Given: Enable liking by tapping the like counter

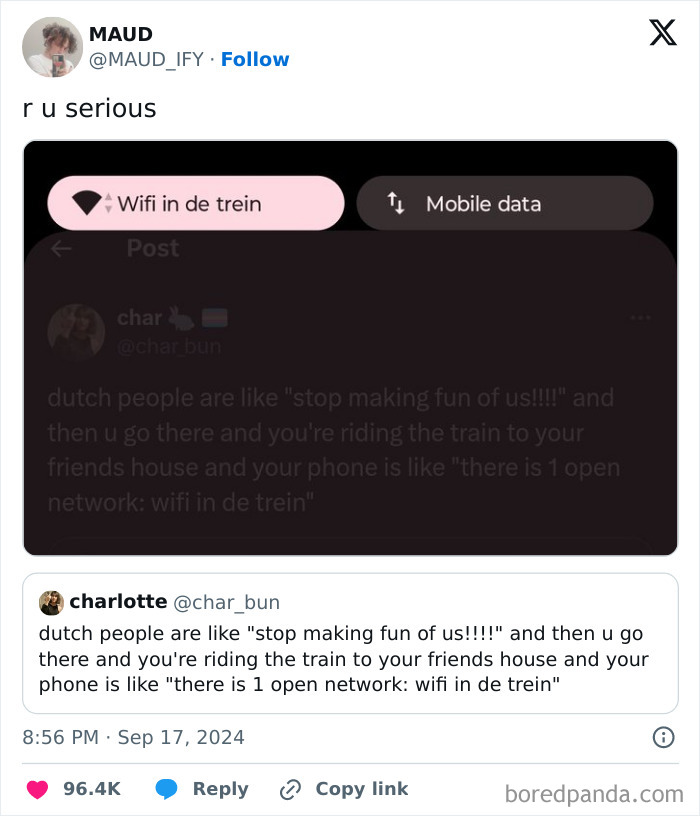Looking at the screenshot, I should [x=92, y=789].
